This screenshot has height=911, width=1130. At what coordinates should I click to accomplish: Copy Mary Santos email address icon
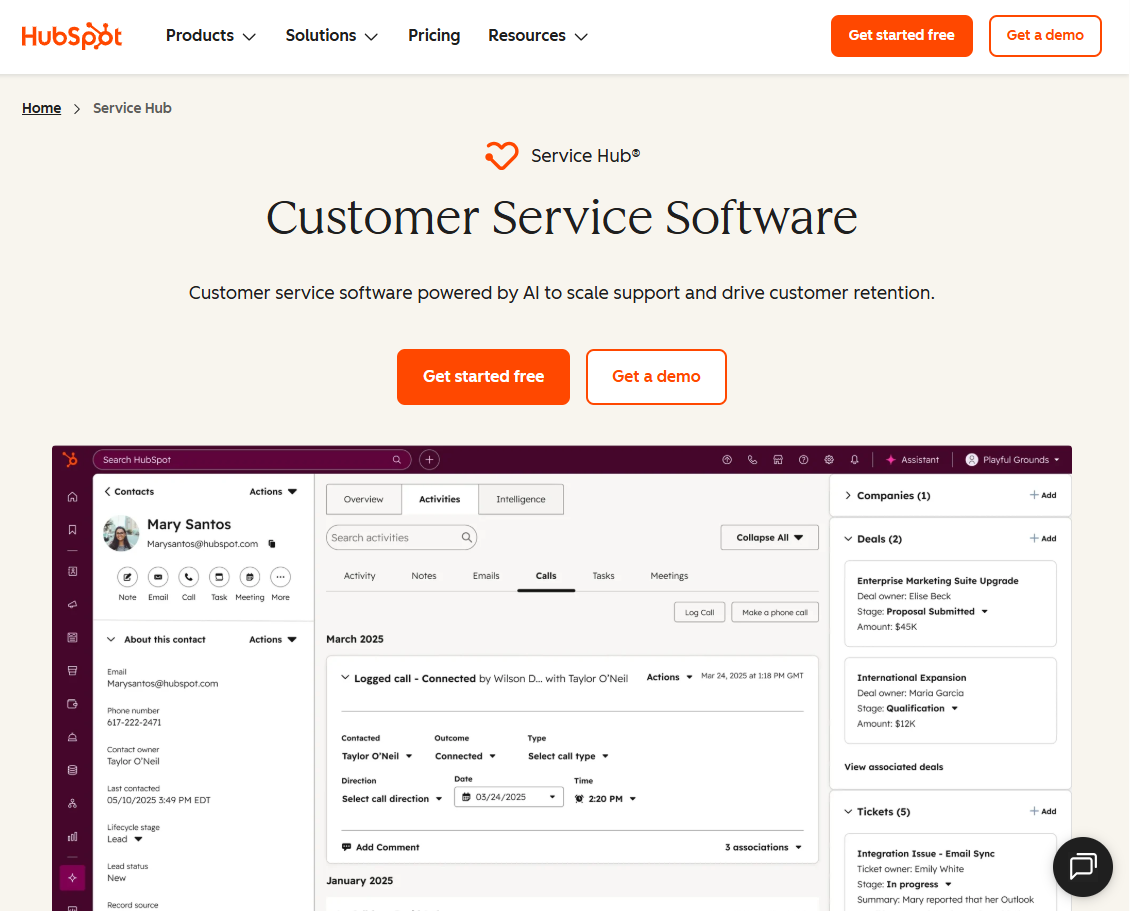272,544
